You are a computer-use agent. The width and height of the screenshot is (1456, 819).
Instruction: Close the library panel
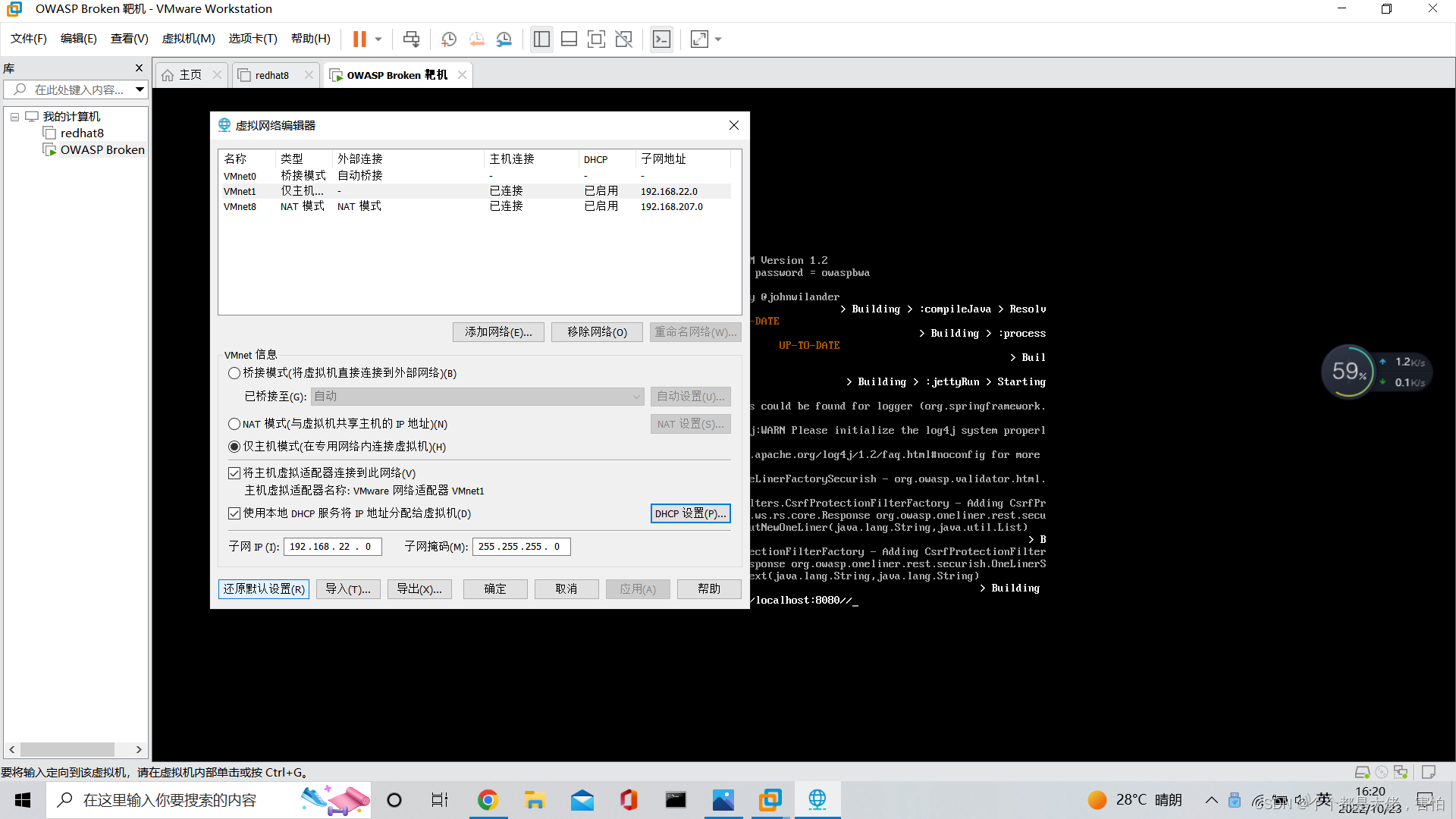coord(139,68)
